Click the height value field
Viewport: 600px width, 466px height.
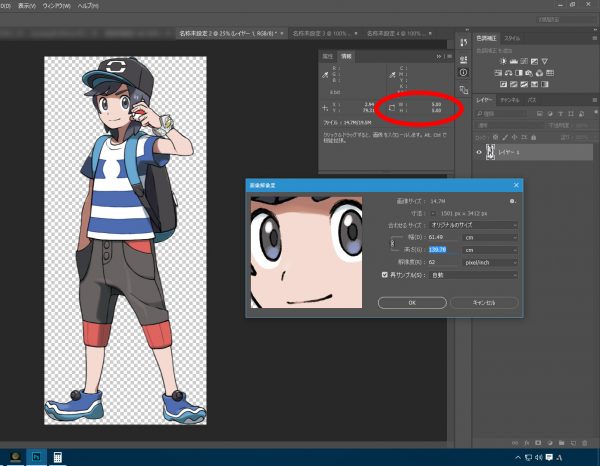(x=443, y=250)
